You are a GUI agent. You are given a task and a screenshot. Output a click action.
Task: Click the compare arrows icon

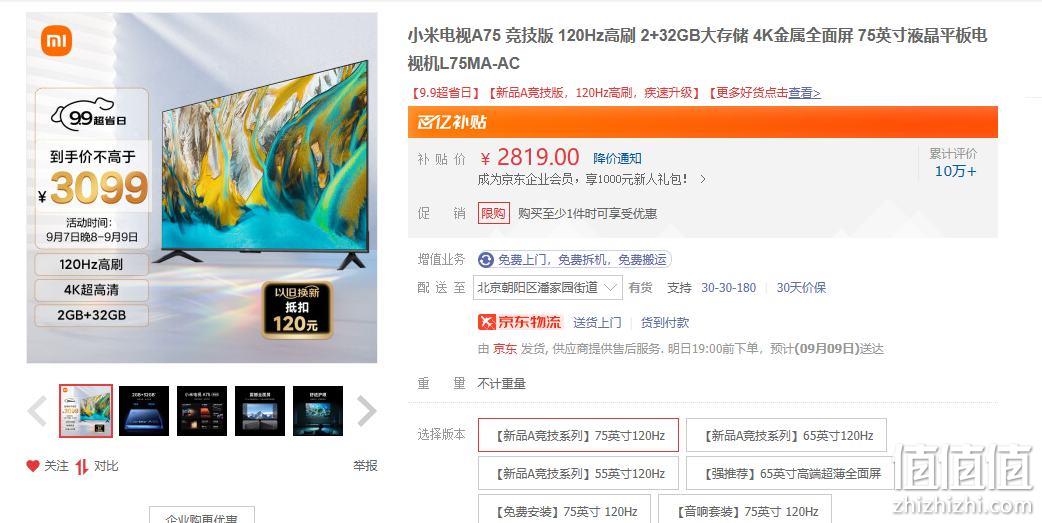82,467
